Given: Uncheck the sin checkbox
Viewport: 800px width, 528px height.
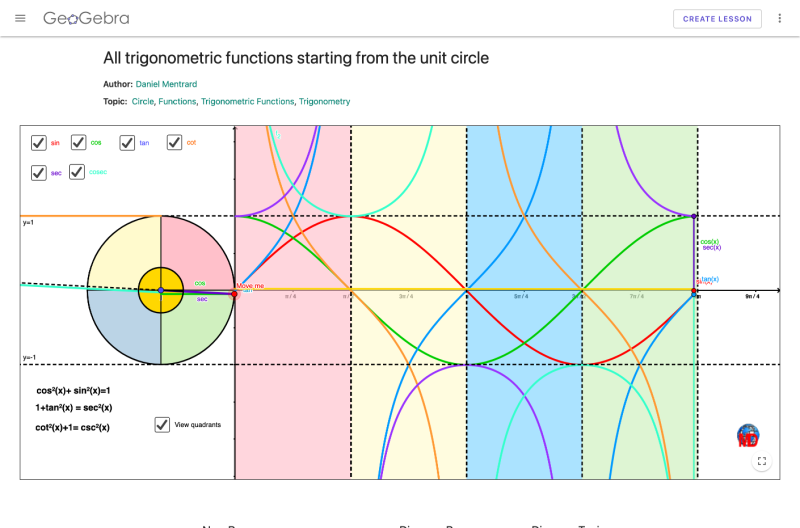Looking at the screenshot, I should (x=39, y=143).
